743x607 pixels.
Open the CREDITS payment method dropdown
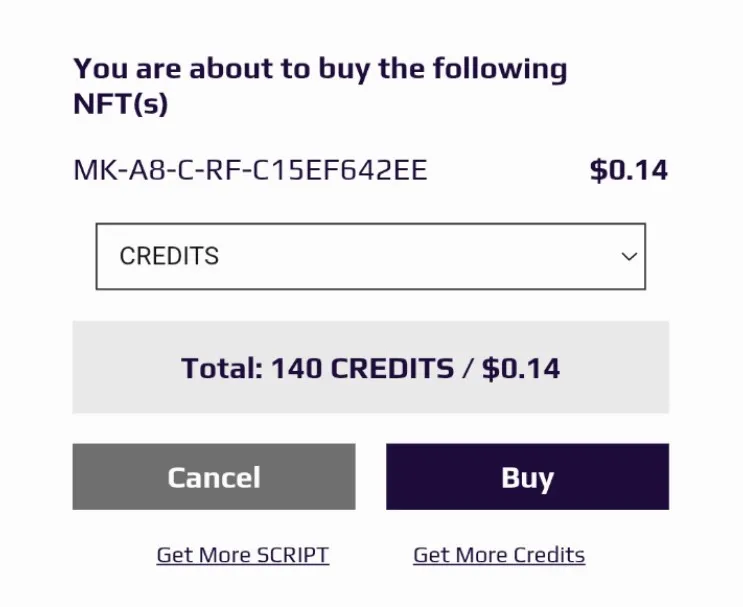click(x=371, y=256)
